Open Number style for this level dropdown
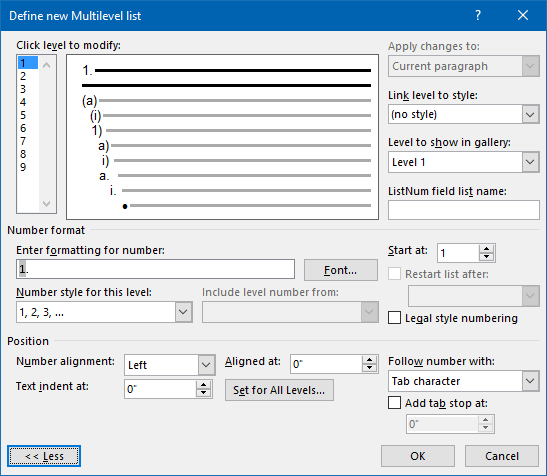 tap(183, 312)
